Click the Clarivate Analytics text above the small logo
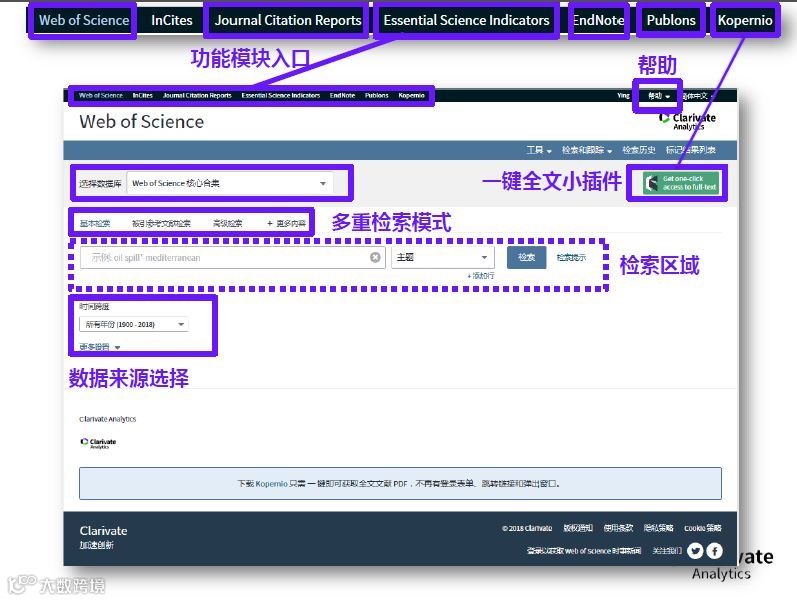The height and width of the screenshot is (601, 797). [108, 419]
